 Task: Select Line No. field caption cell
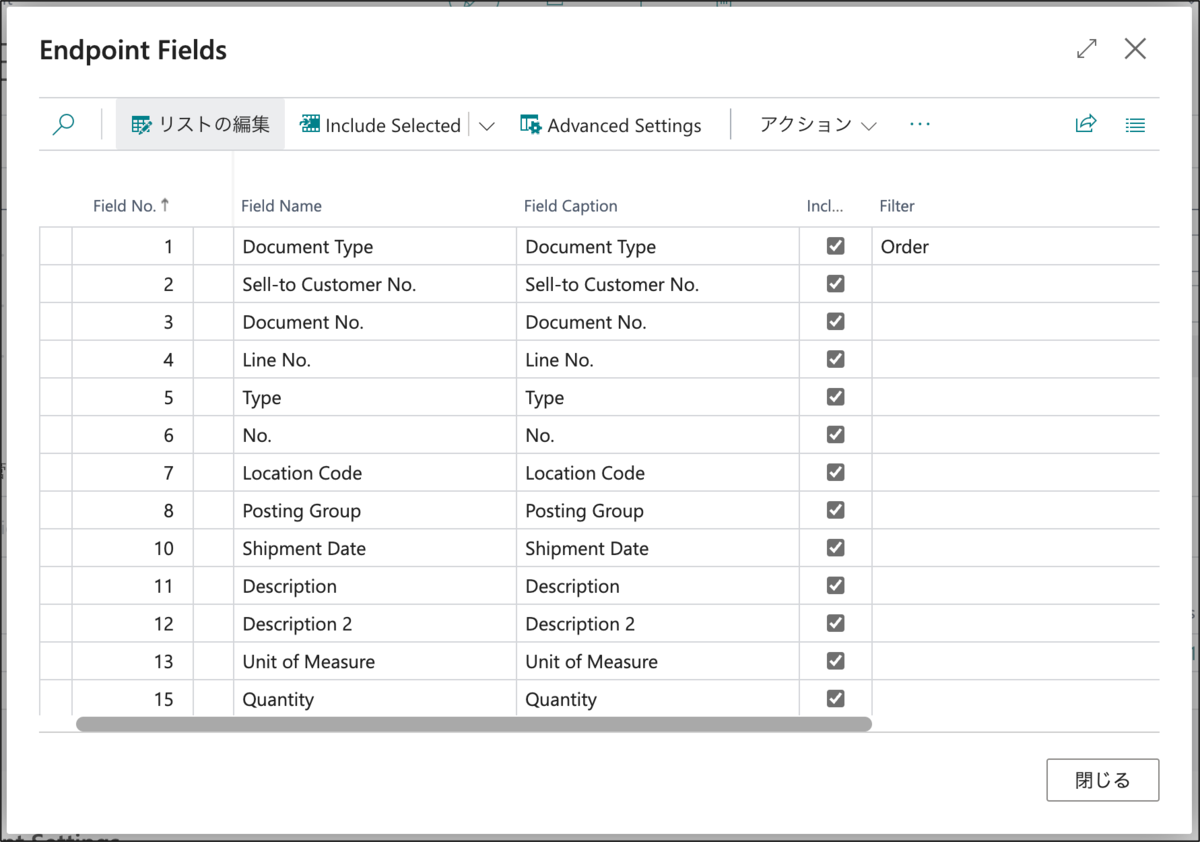click(658, 360)
